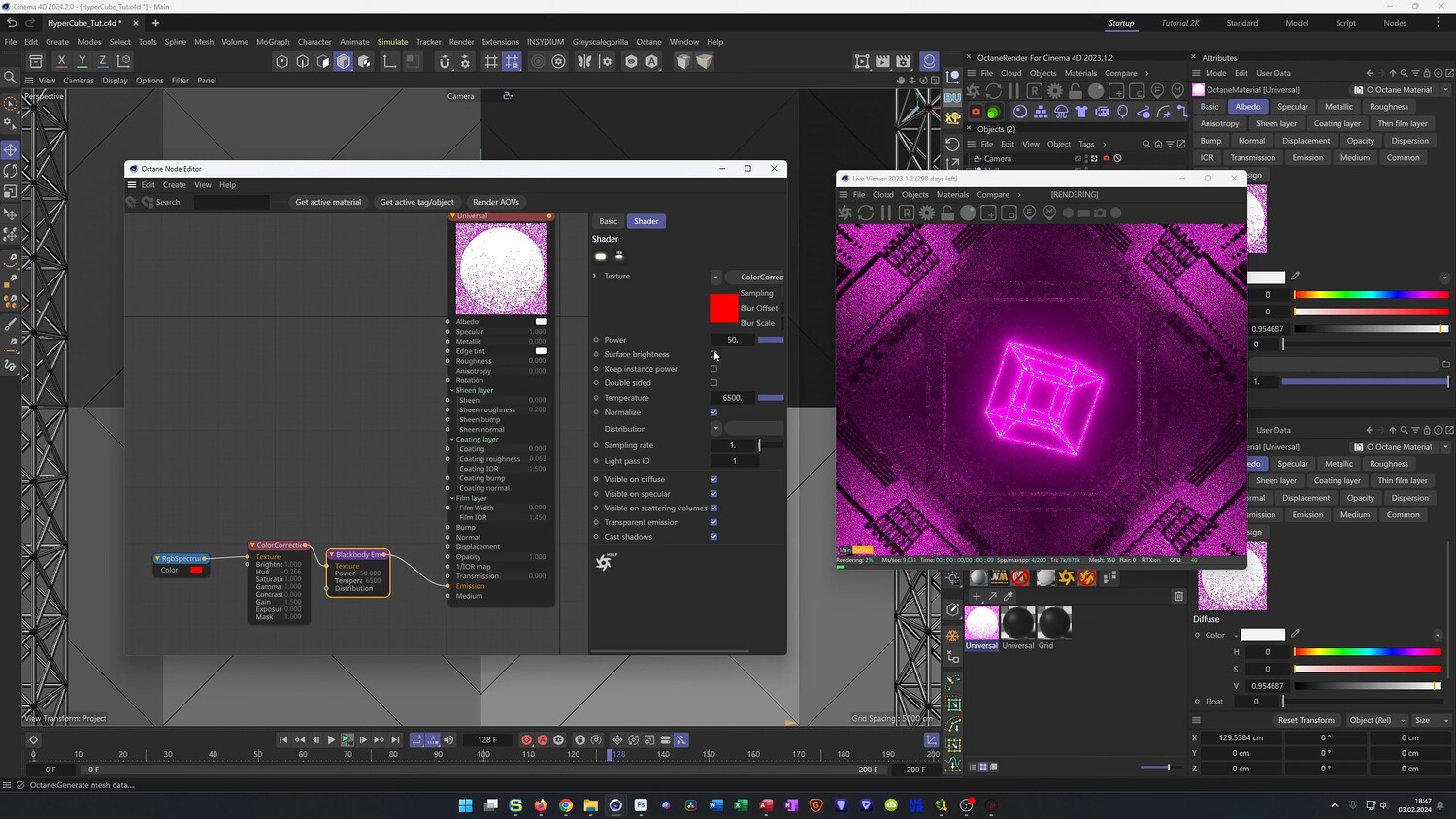Lock the X axis
The width and height of the screenshot is (1456, 819).
click(61, 61)
